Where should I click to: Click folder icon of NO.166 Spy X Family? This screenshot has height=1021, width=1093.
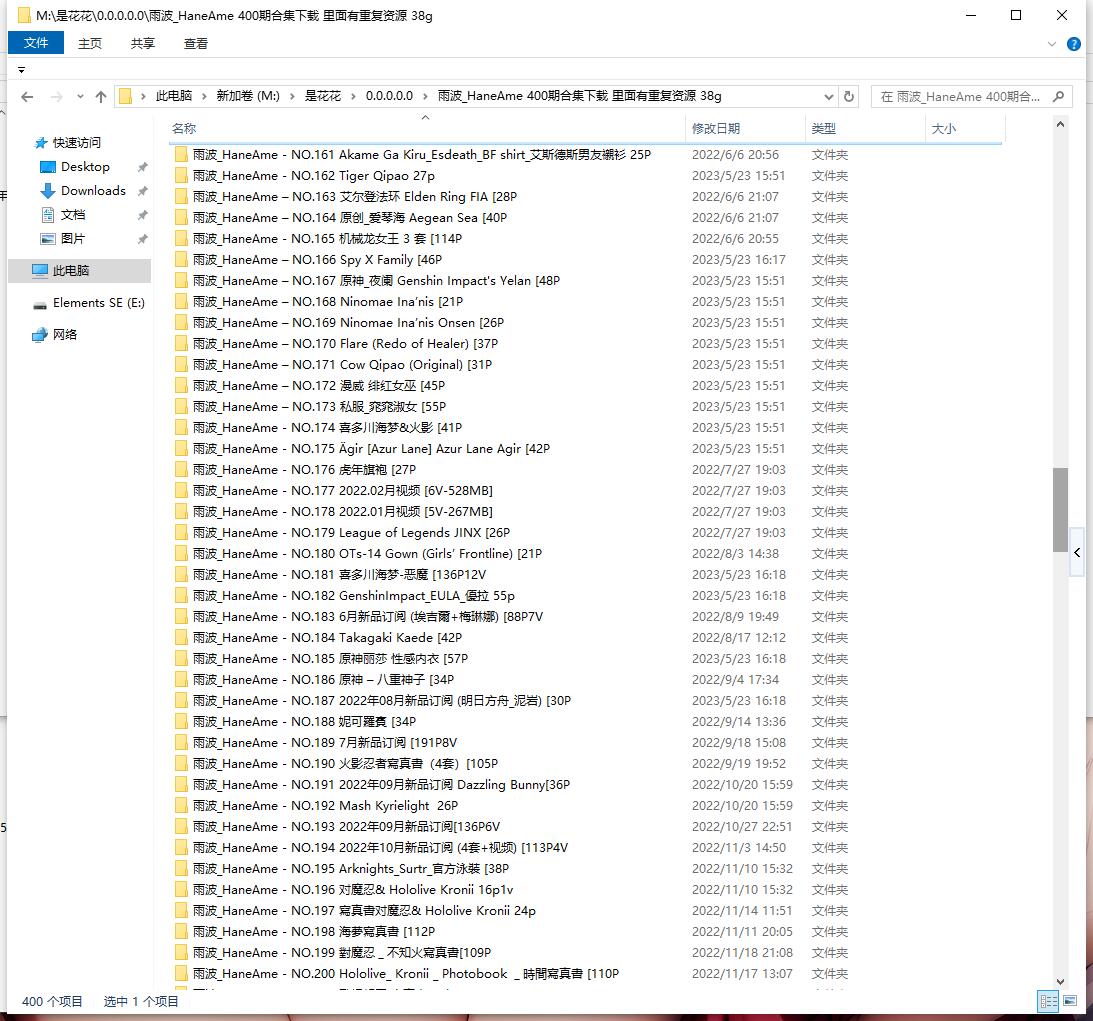[x=181, y=259]
